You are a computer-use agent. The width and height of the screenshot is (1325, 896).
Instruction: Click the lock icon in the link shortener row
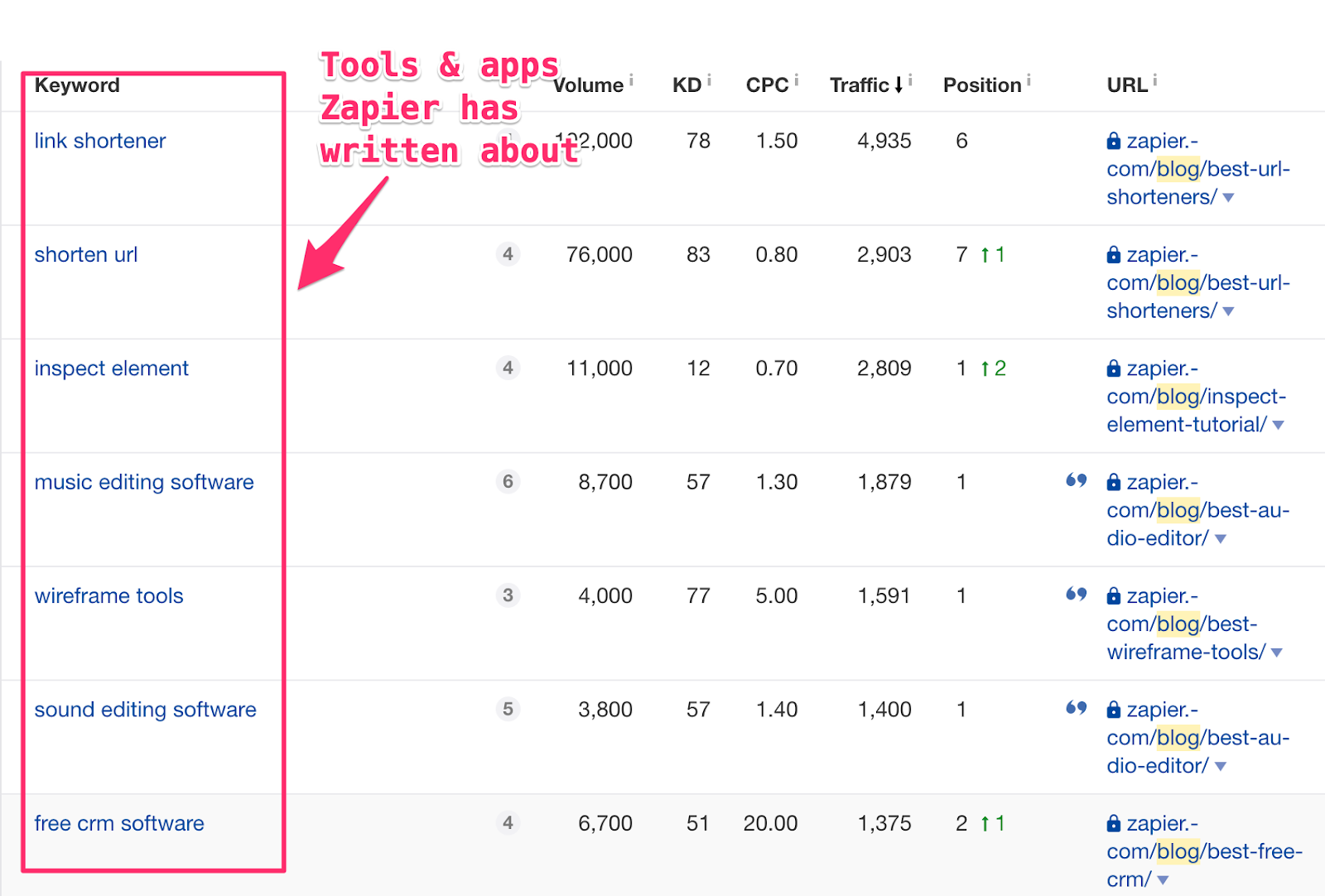(1114, 141)
